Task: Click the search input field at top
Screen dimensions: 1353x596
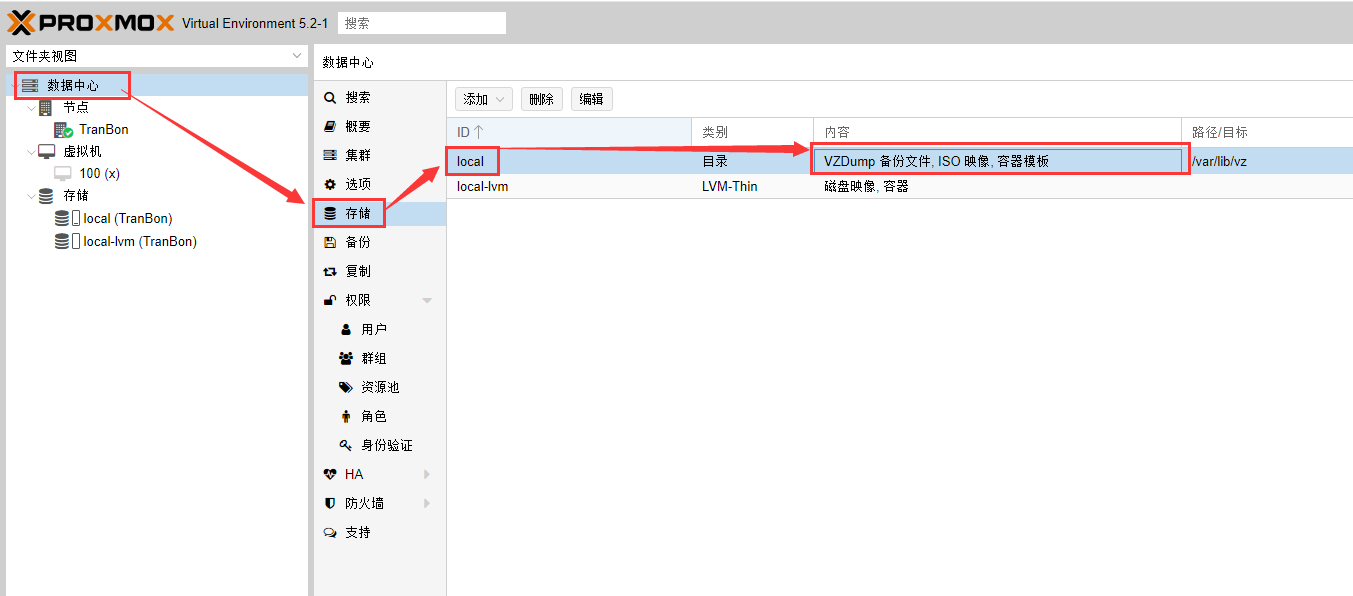Action: pos(422,23)
